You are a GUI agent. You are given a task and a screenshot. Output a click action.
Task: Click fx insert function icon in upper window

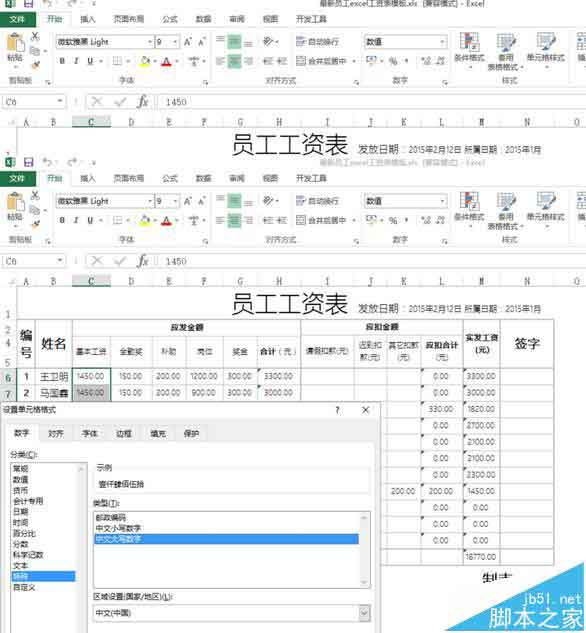pos(142,102)
